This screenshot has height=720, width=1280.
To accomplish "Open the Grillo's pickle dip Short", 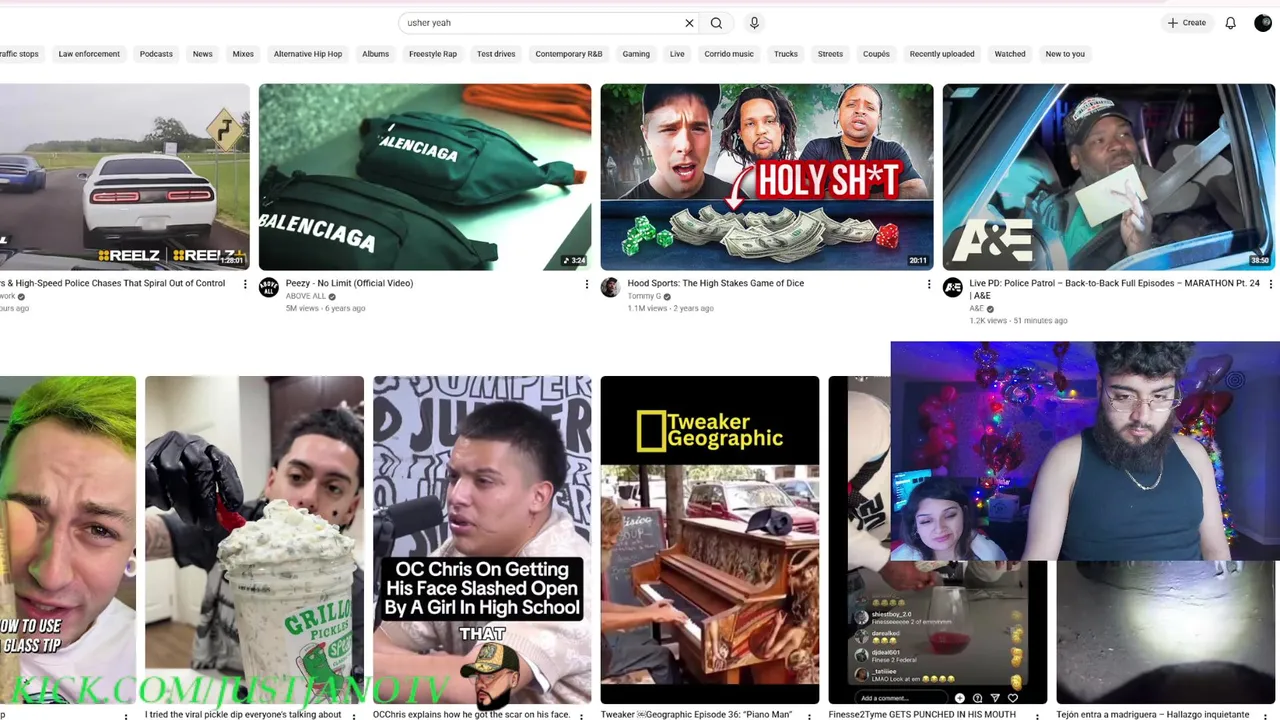I will click(x=254, y=540).
